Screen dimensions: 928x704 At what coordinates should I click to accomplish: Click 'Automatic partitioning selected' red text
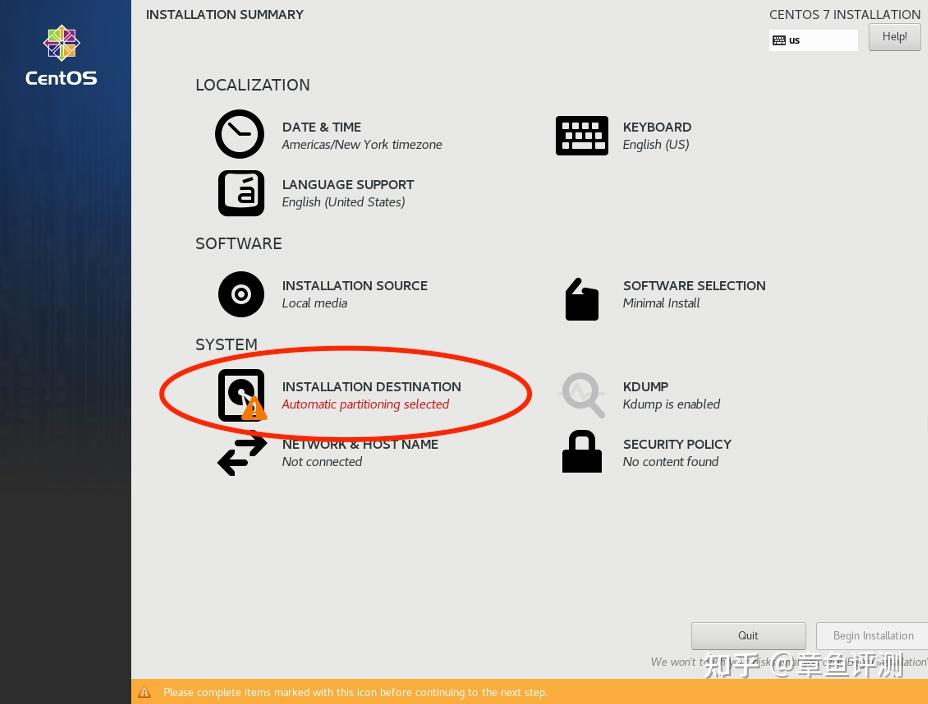coord(365,405)
